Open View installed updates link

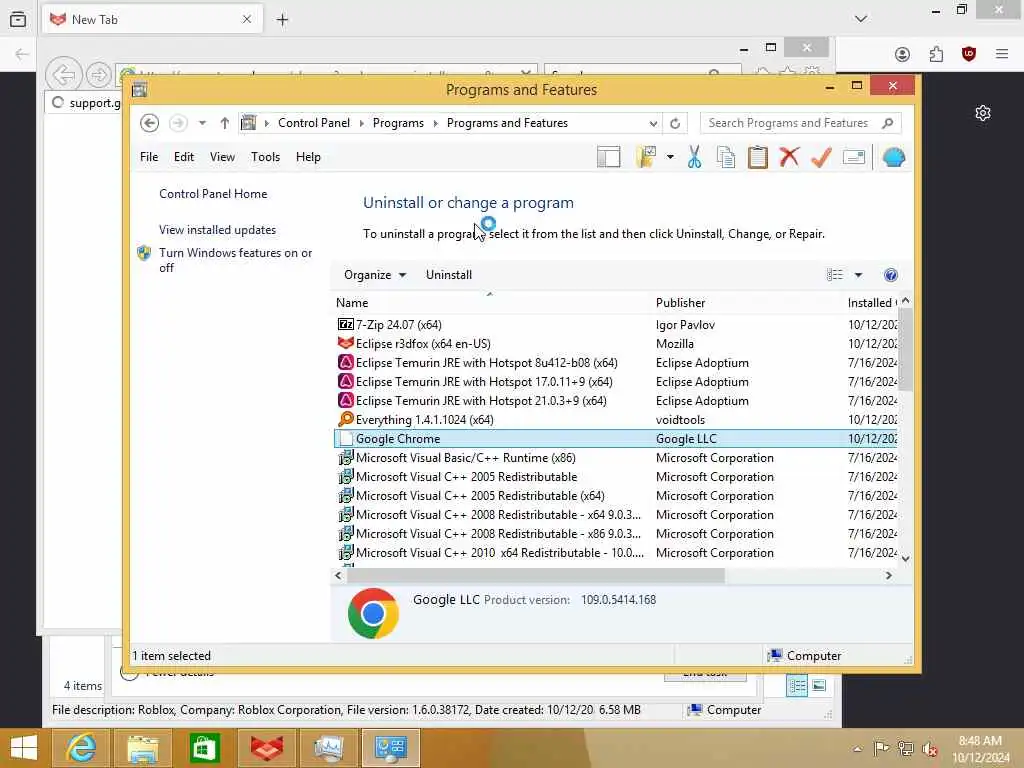(217, 230)
